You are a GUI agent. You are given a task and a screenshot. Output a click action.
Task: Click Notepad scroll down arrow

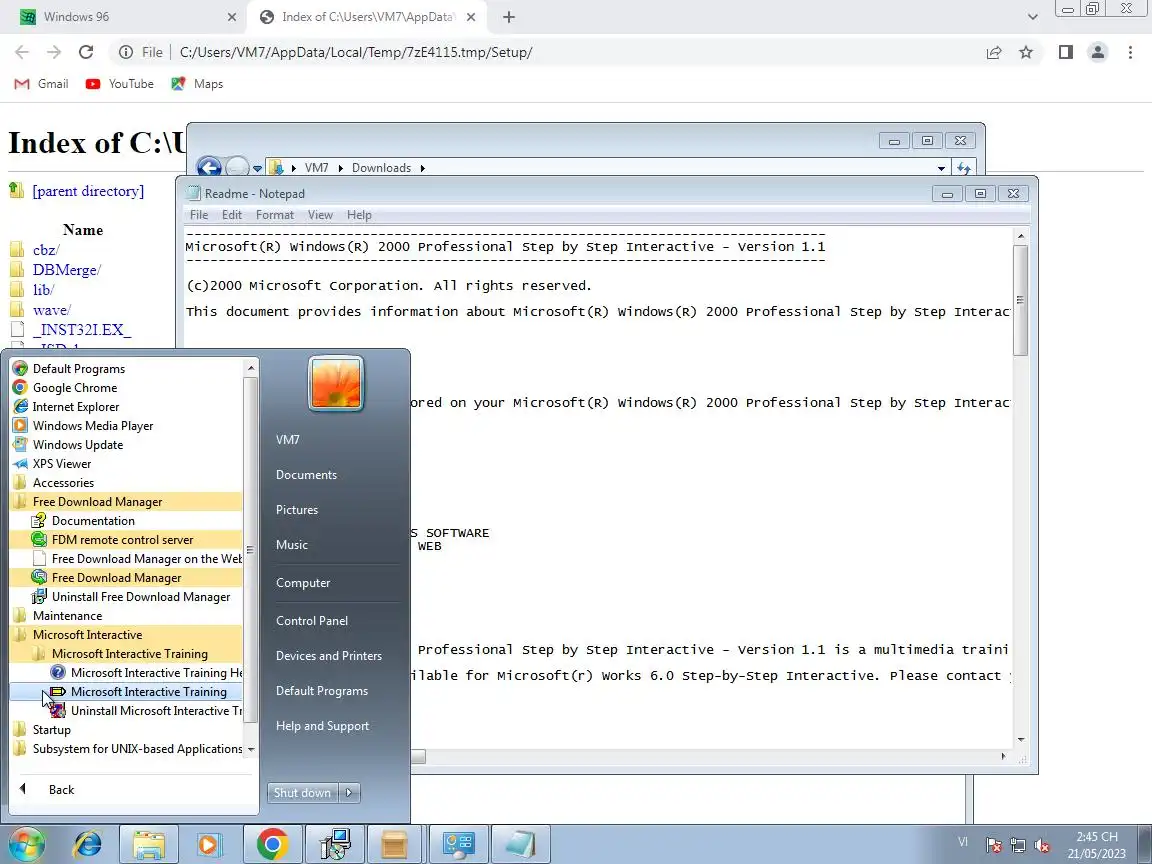[1020, 740]
